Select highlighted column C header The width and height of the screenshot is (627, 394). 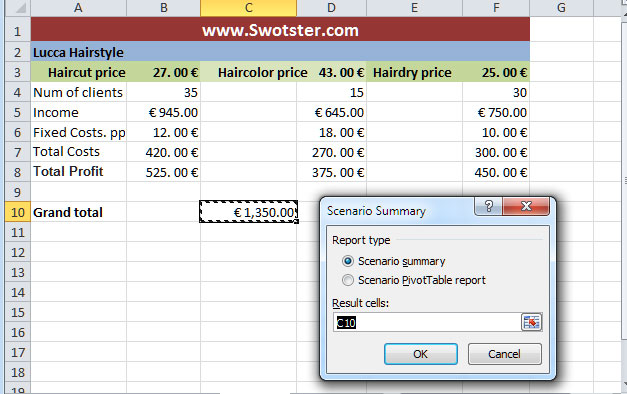point(248,8)
